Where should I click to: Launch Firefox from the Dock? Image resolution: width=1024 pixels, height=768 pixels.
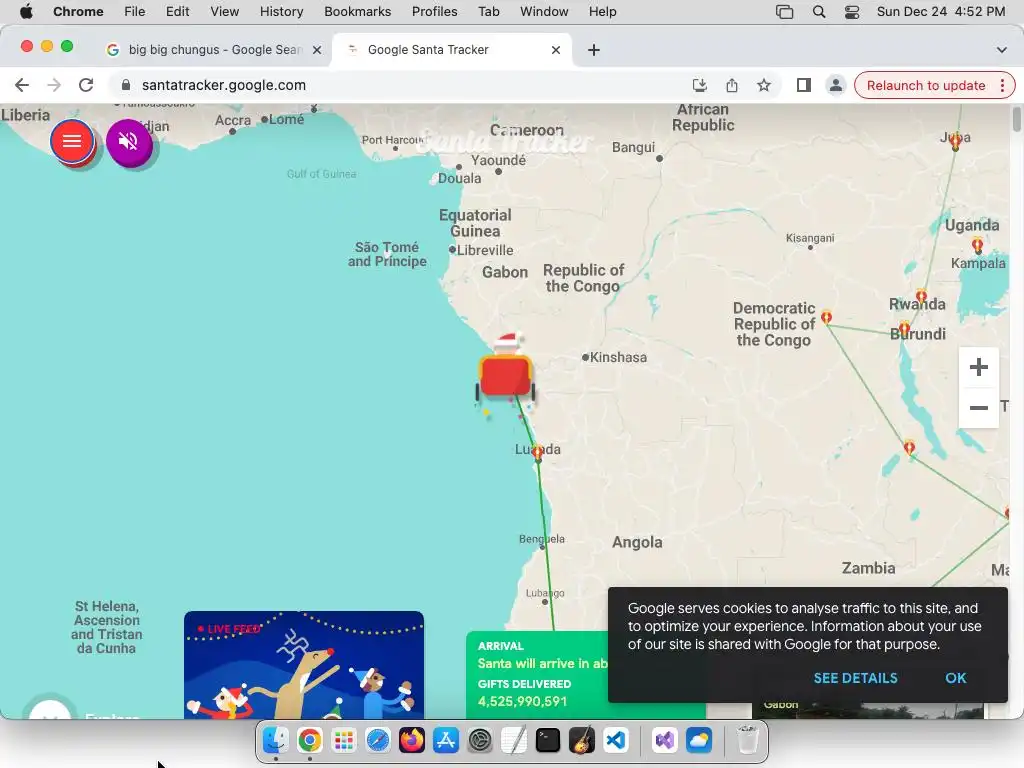[x=411, y=741]
